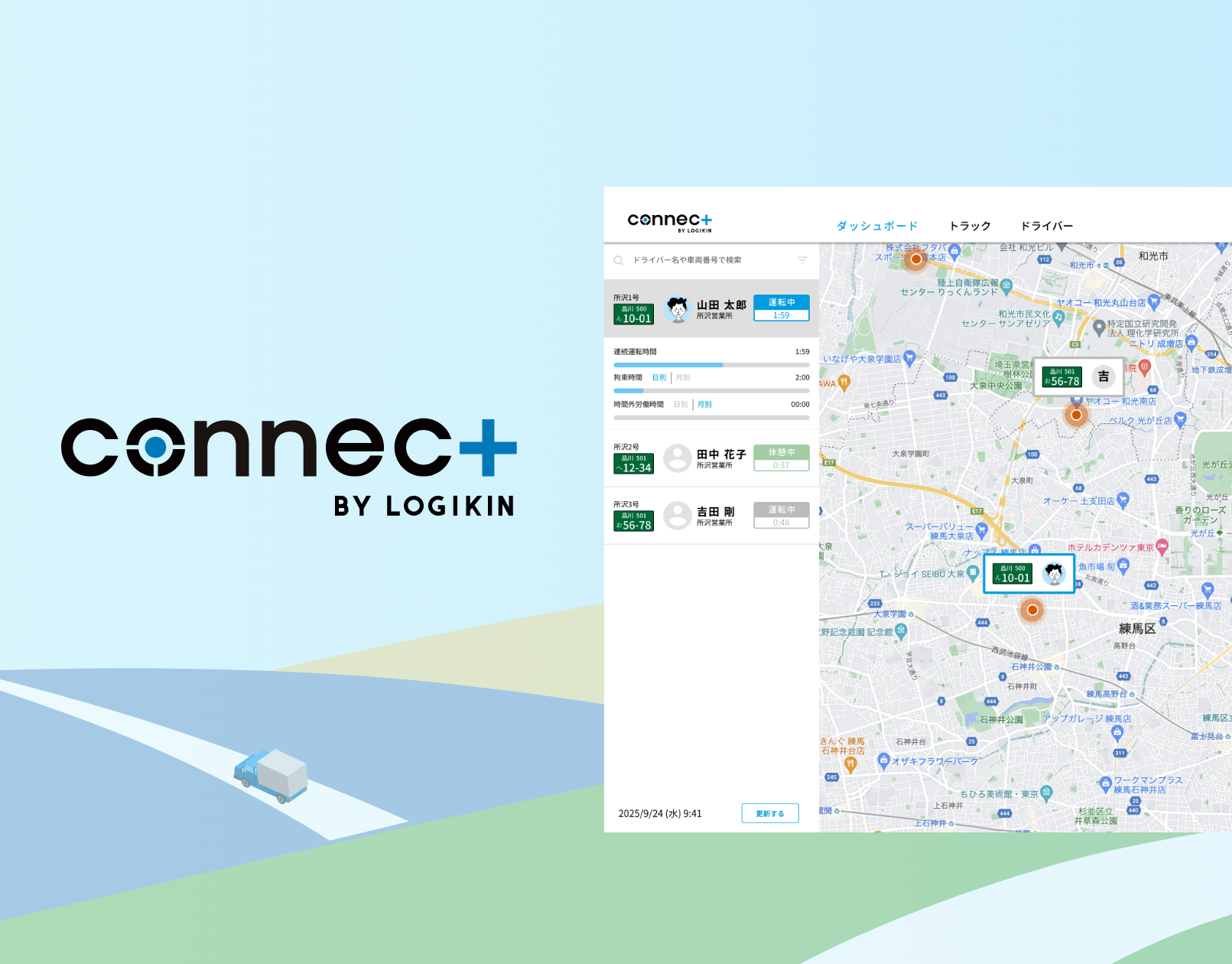The width and height of the screenshot is (1232, 964).
Task: Click the 休憩中 0:37 status badge
Action: (x=782, y=458)
